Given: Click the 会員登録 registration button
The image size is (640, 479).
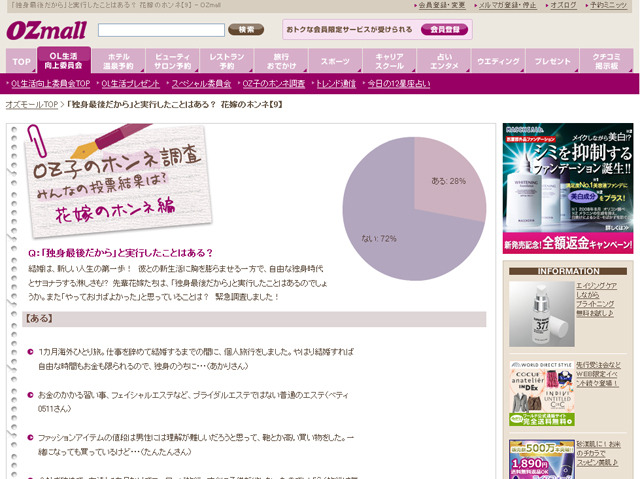Looking at the screenshot, I should pyautogui.click(x=444, y=29).
